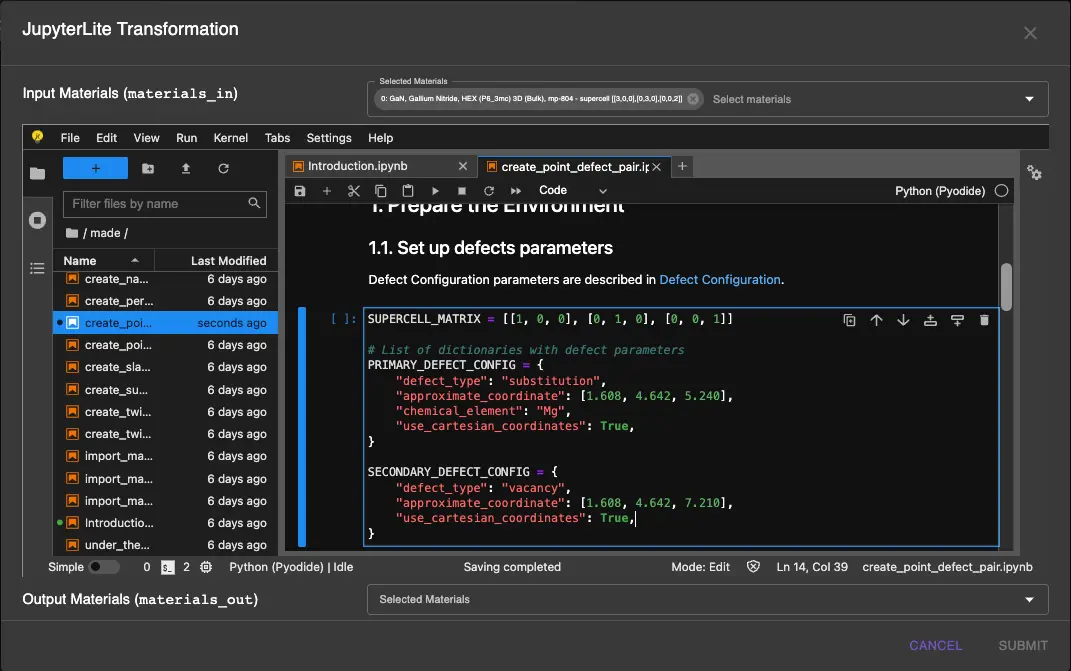The height and width of the screenshot is (671, 1071).
Task: Duplicate the cell using the copy icon
Action: click(x=849, y=320)
